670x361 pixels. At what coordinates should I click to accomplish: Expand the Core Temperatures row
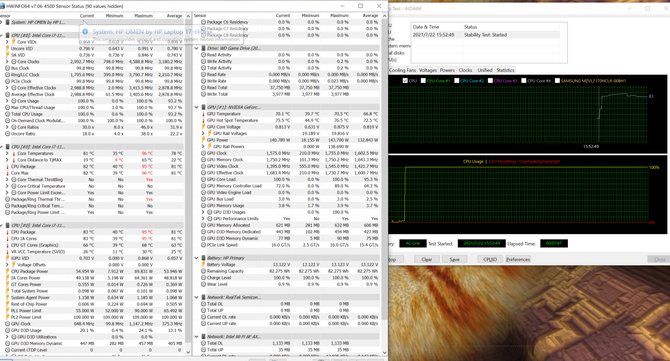coord(7,153)
